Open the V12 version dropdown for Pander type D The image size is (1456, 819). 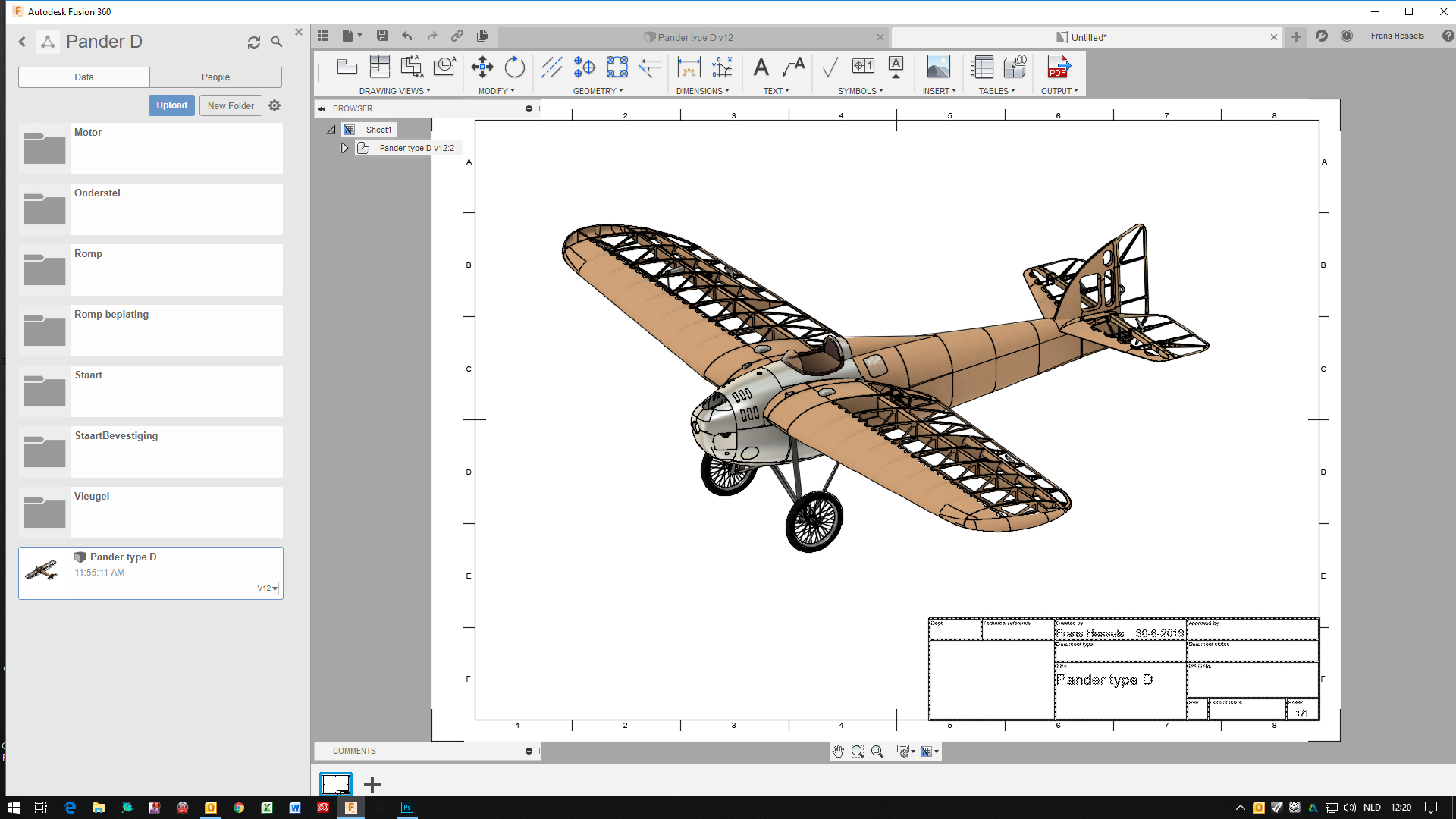[265, 588]
